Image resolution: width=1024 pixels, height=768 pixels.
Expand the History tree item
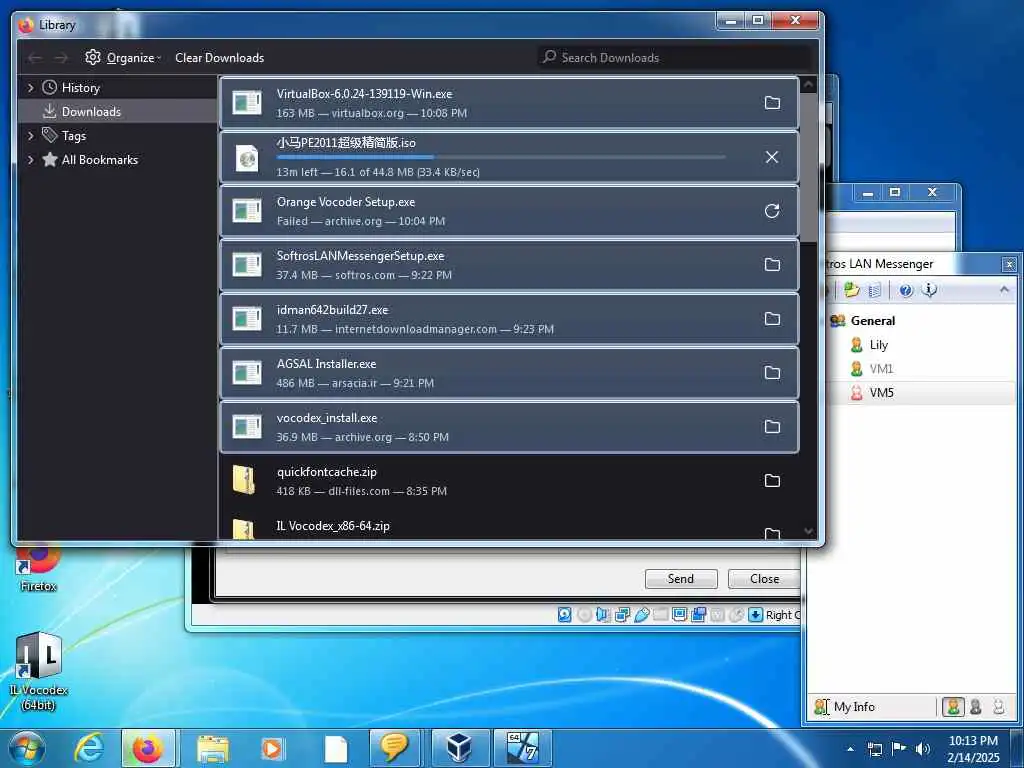point(30,88)
